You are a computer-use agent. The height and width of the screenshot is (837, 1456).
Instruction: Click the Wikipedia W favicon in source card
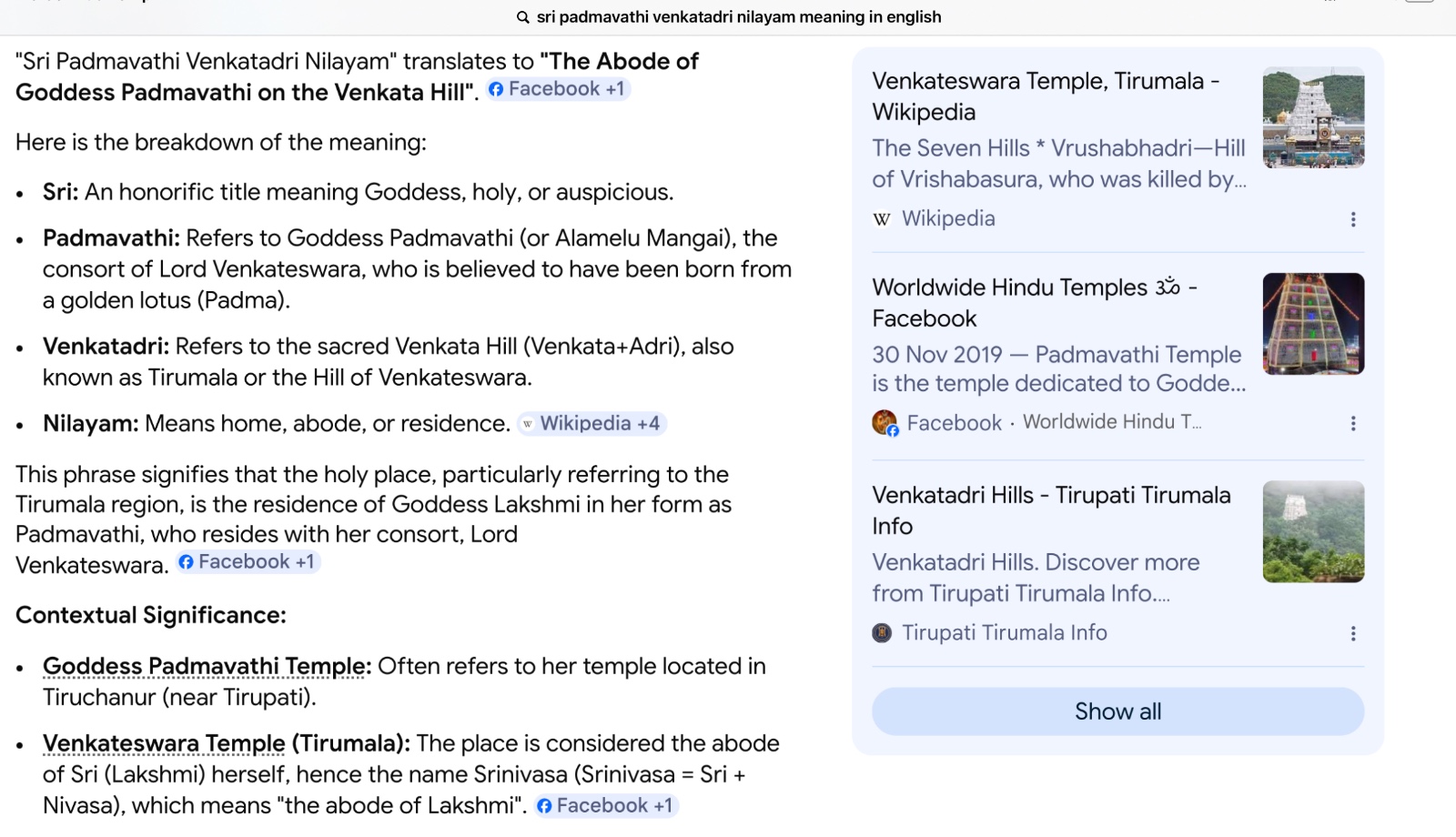(x=881, y=218)
